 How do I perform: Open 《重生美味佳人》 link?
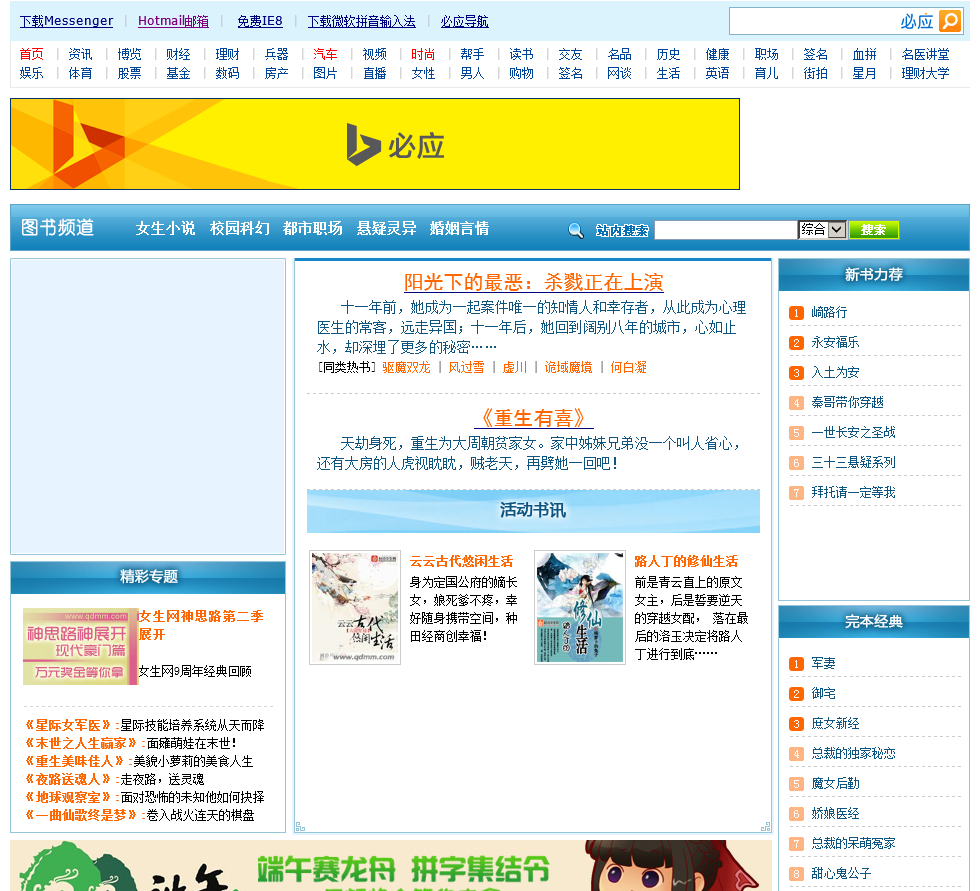(x=74, y=761)
